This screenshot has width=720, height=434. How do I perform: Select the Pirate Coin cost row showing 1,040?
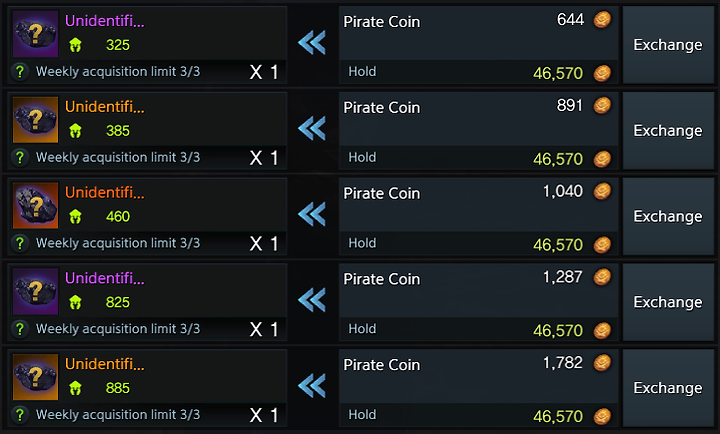(478, 204)
